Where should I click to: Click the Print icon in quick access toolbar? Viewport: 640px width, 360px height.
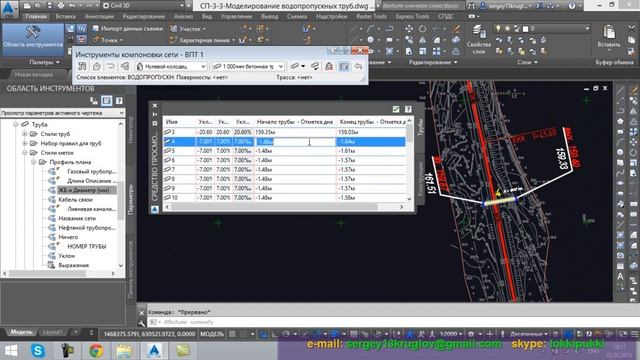[x=60, y=6]
